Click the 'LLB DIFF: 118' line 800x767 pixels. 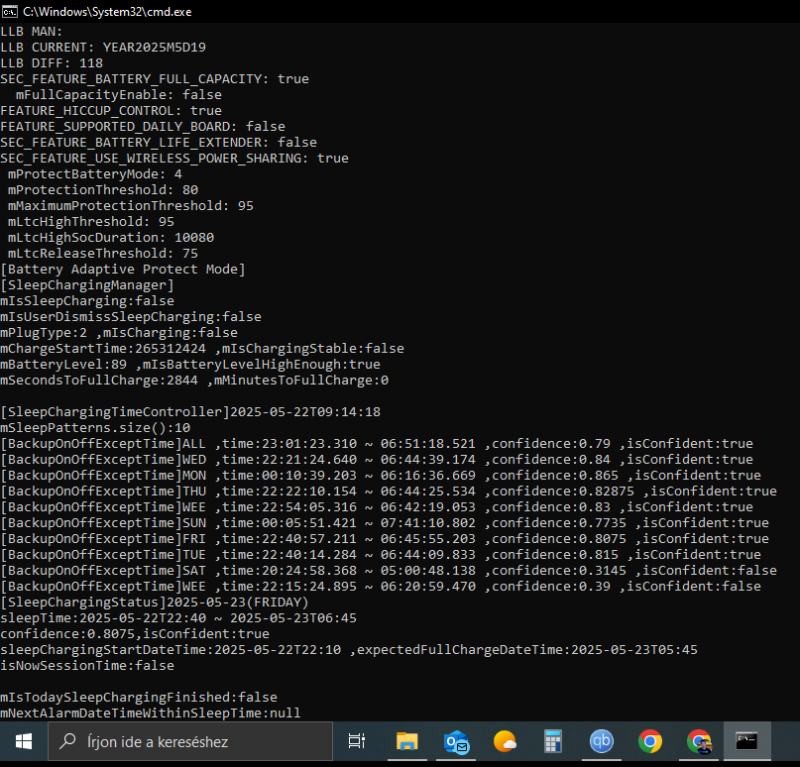click(x=52, y=63)
